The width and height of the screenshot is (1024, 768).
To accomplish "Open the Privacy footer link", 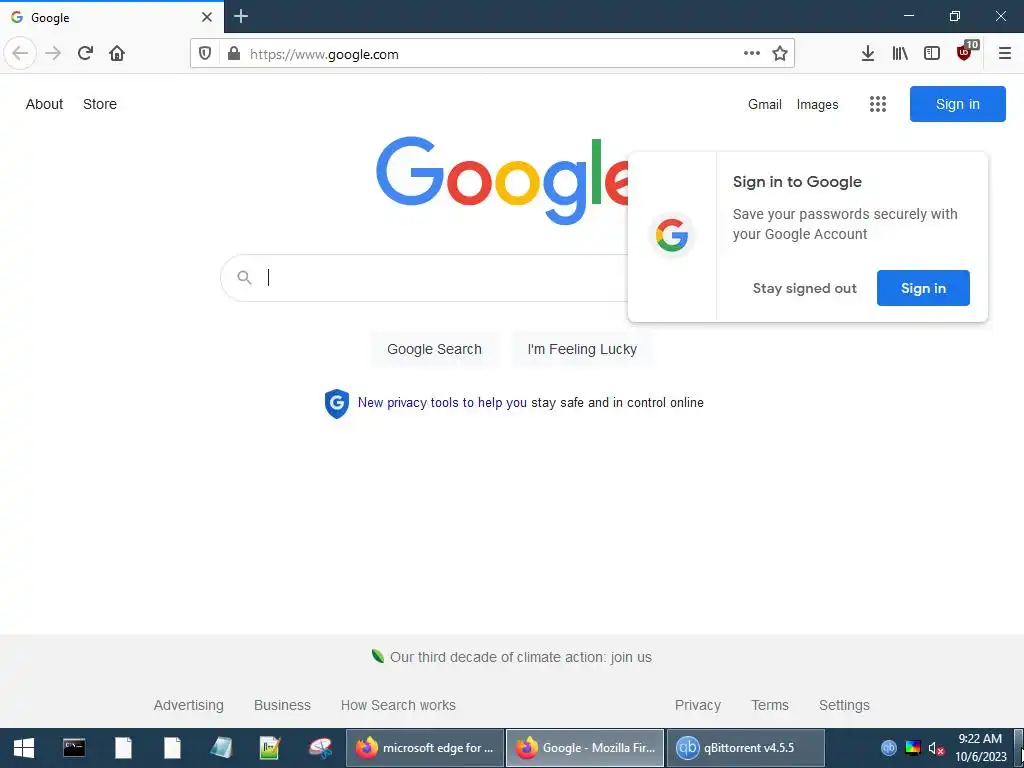I will [697, 705].
